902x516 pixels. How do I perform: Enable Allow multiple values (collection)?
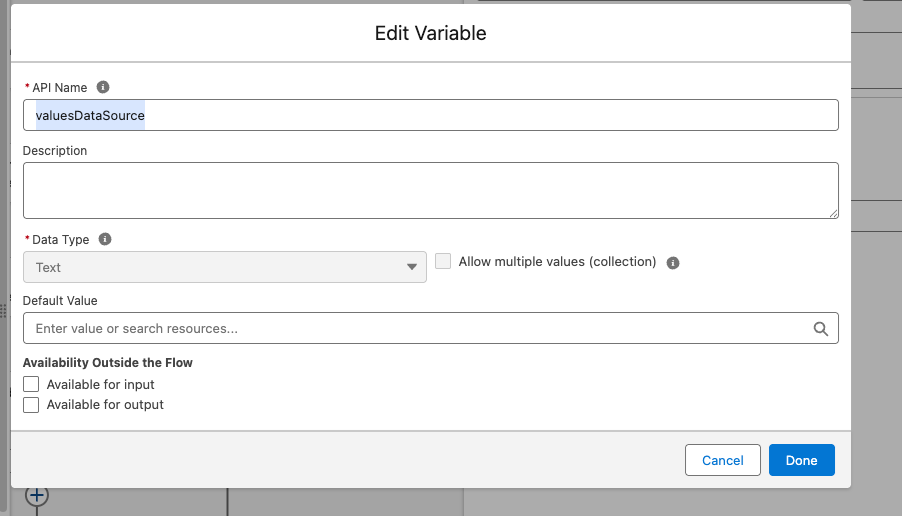coord(444,262)
